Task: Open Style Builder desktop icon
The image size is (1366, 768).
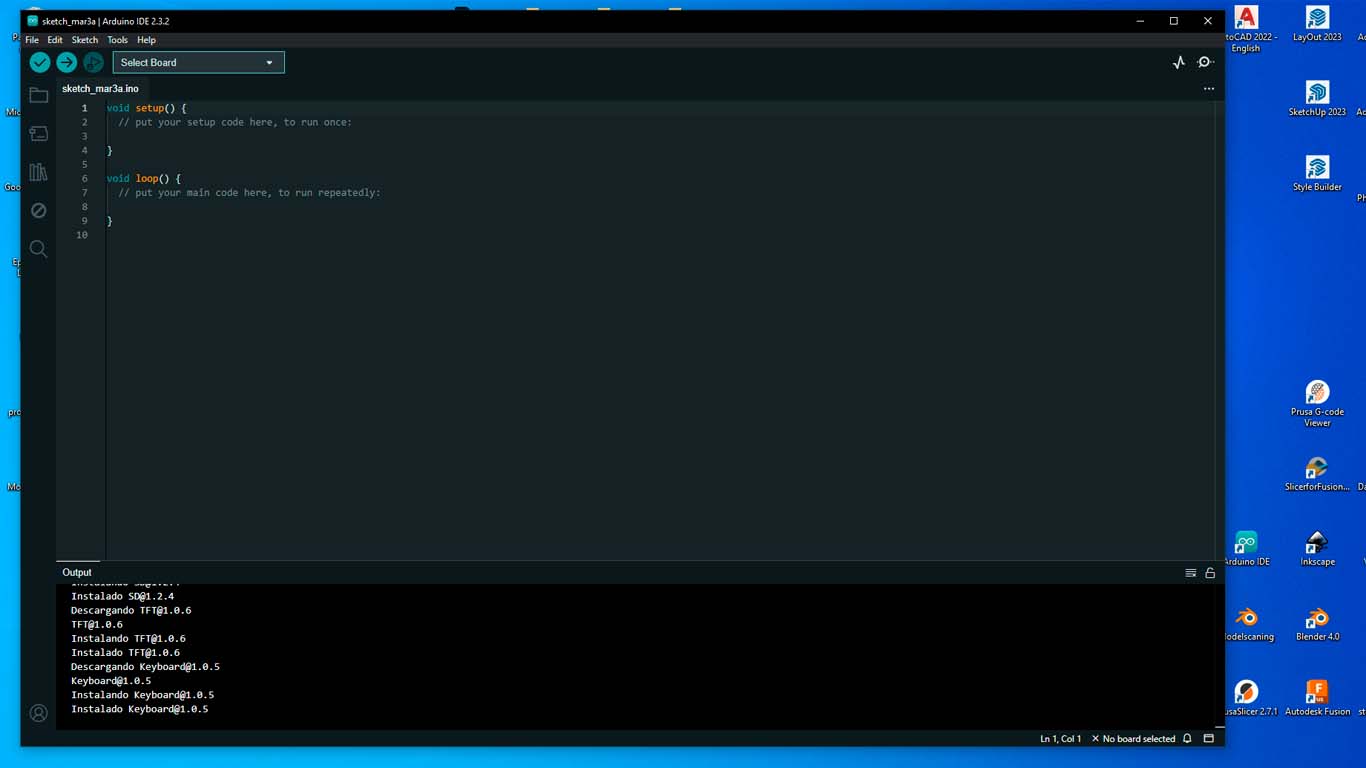Action: [1317, 174]
